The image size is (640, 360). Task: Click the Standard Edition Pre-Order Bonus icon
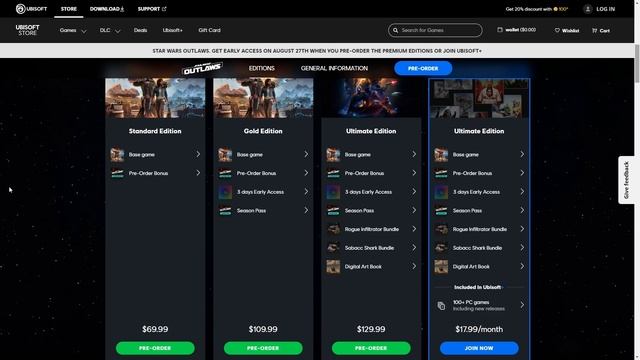pos(117,173)
